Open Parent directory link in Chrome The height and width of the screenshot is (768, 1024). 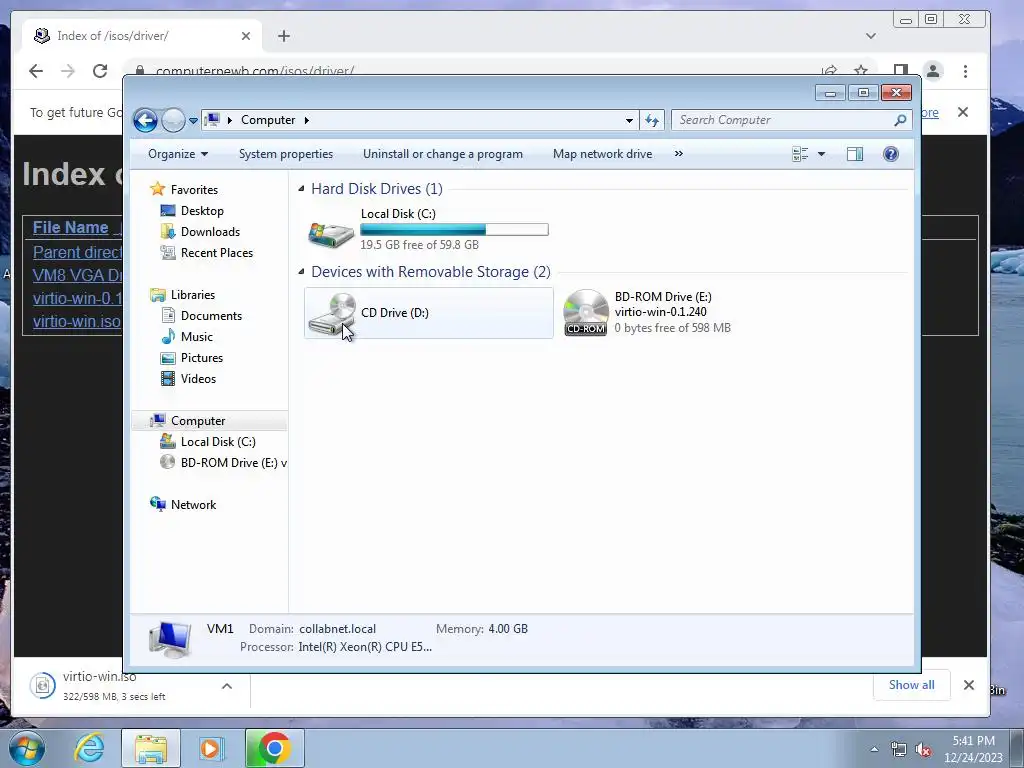(77, 252)
